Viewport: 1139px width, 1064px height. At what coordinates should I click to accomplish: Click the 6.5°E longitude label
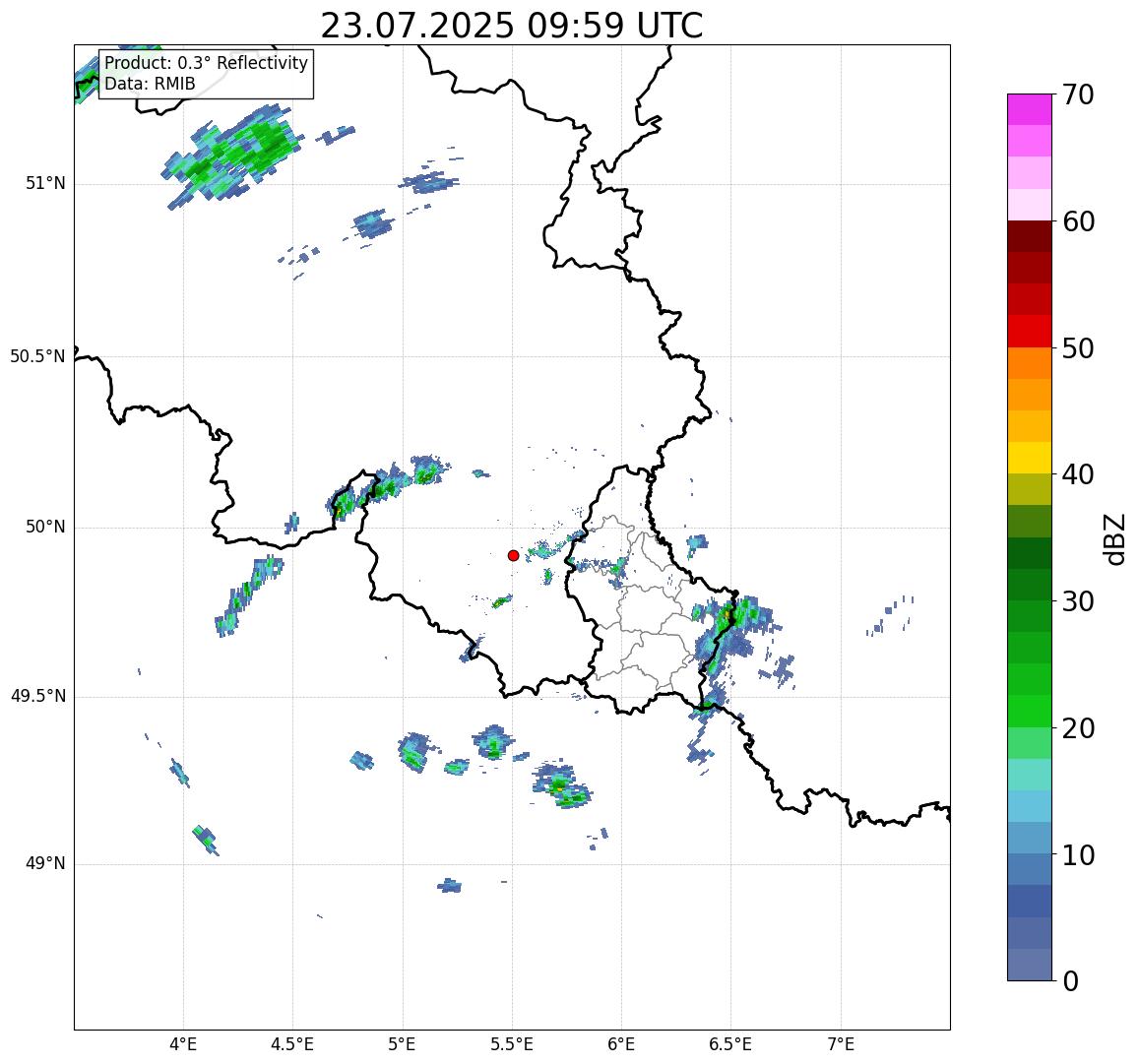click(x=730, y=1045)
